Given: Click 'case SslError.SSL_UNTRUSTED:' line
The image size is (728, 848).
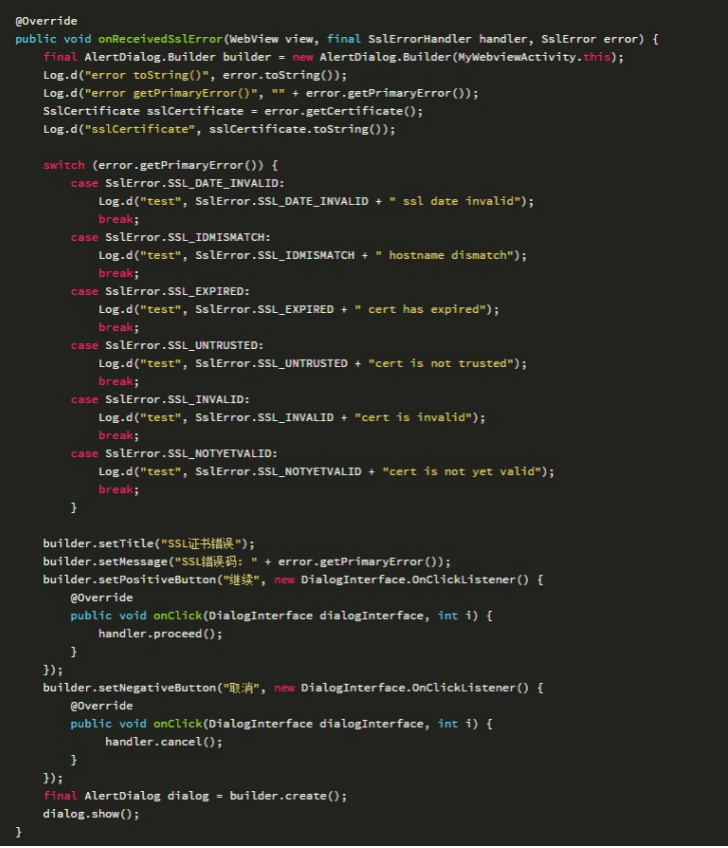Looking at the screenshot, I should pos(167,346).
